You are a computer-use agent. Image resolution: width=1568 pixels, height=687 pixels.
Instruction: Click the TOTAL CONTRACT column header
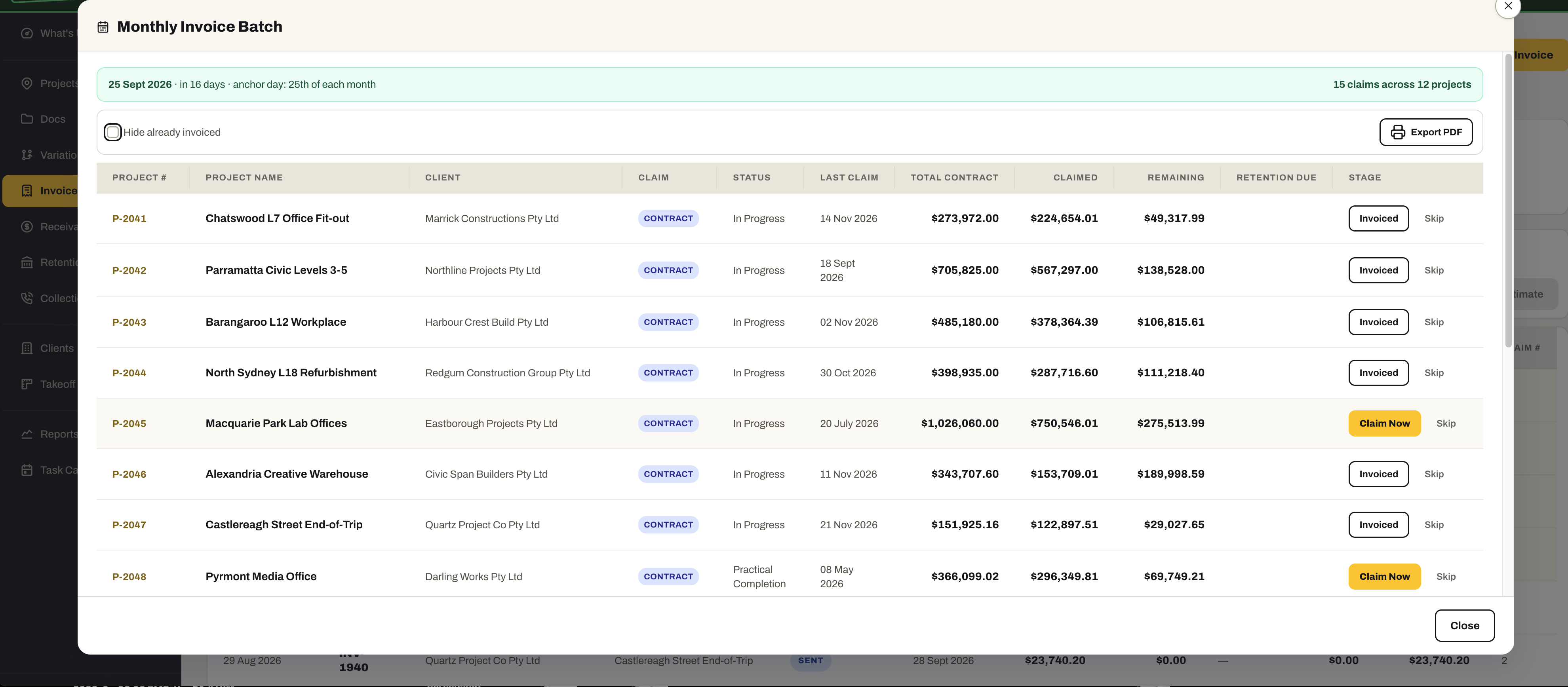pos(954,178)
